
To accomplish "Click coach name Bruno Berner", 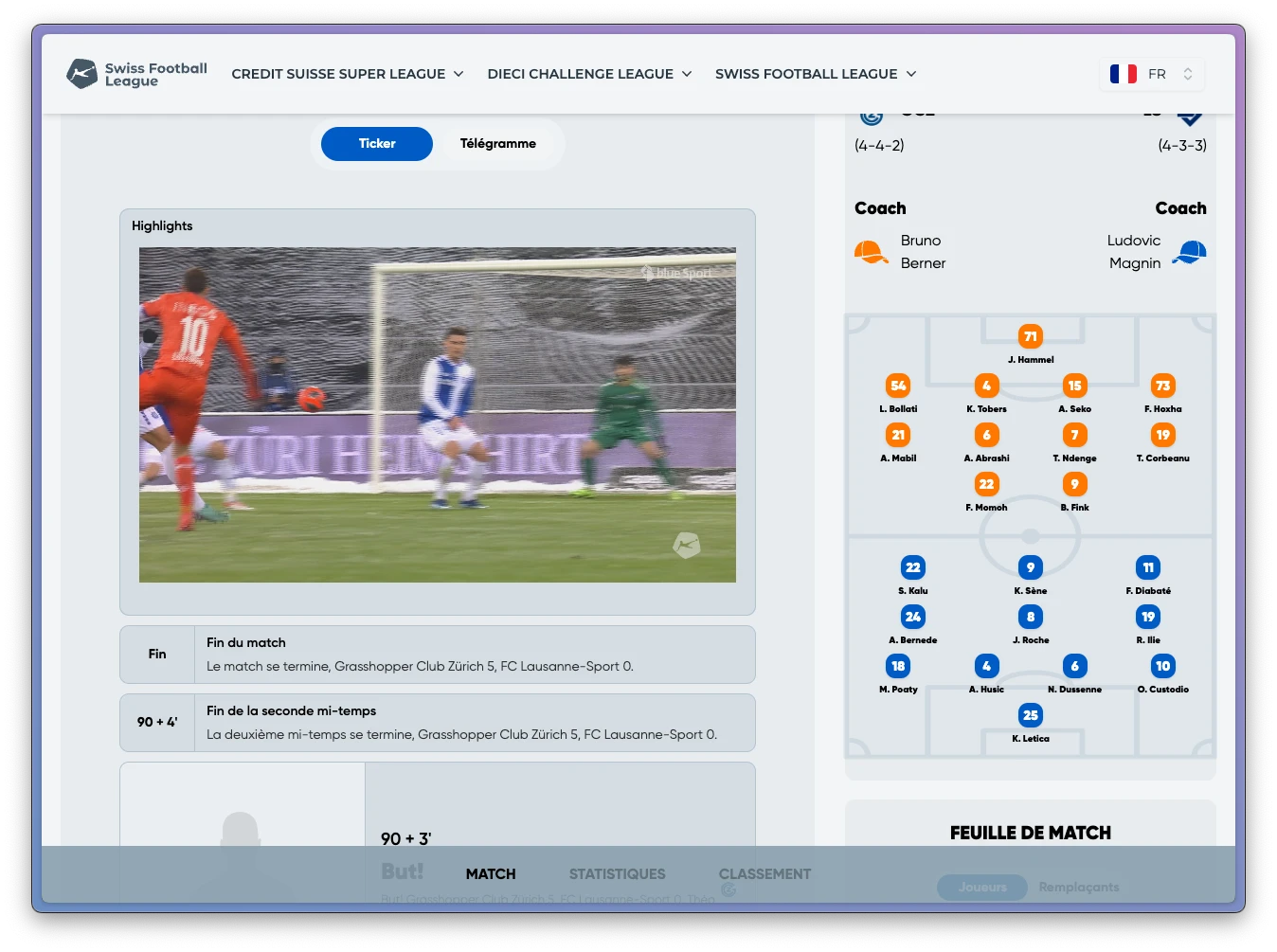I will click(x=923, y=252).
